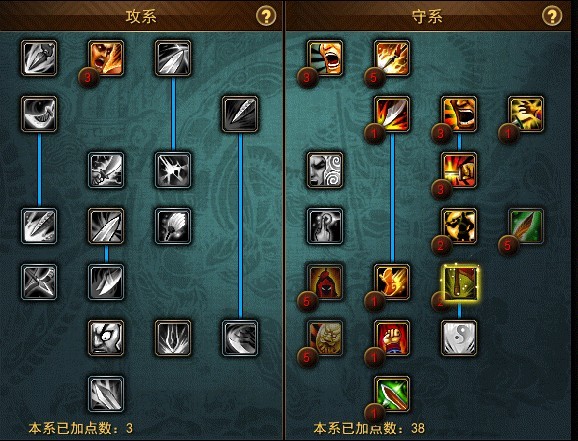Click the grey grinning mouth skill icon
The width and height of the screenshot is (578, 441).
point(39,114)
